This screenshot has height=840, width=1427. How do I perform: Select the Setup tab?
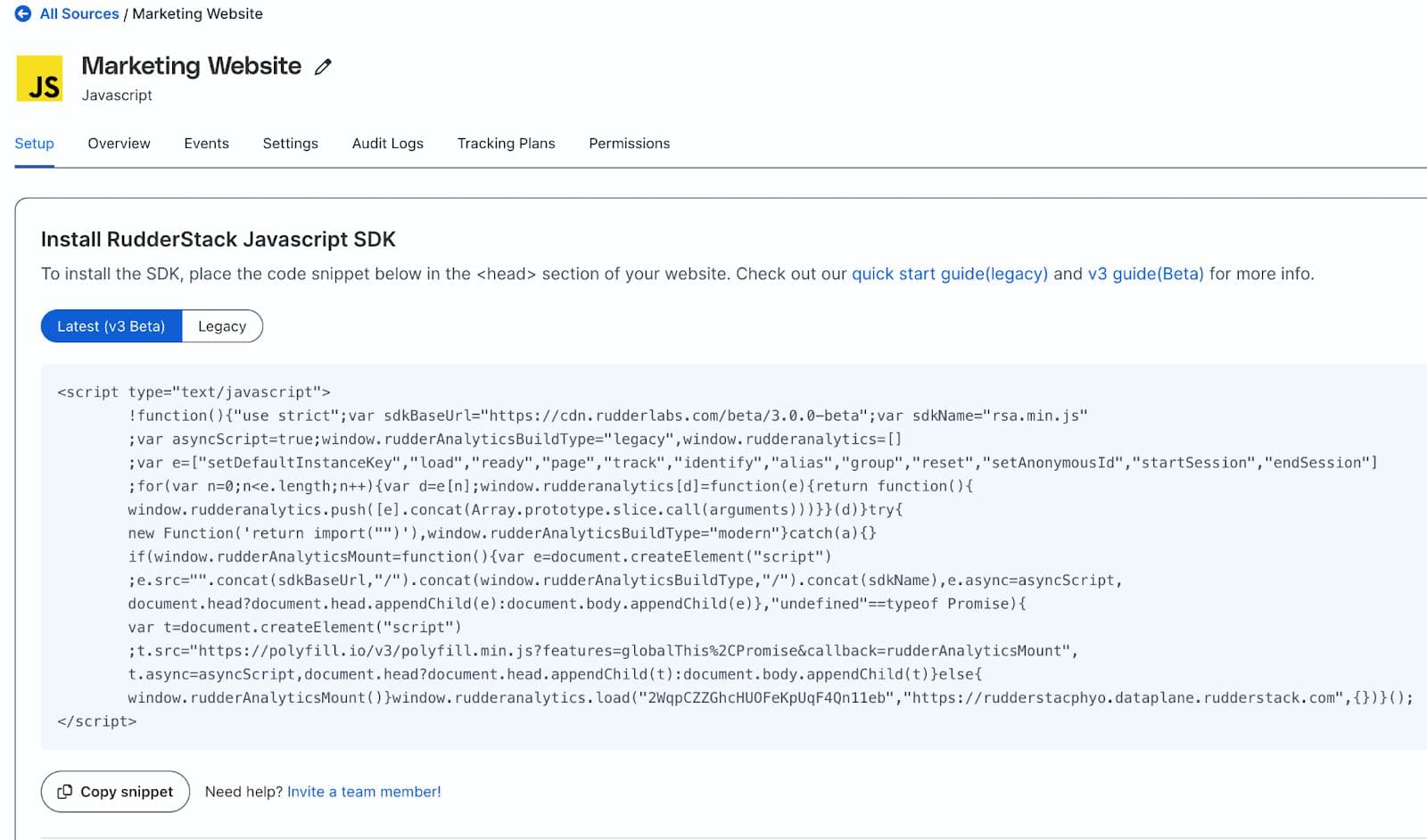(x=34, y=144)
